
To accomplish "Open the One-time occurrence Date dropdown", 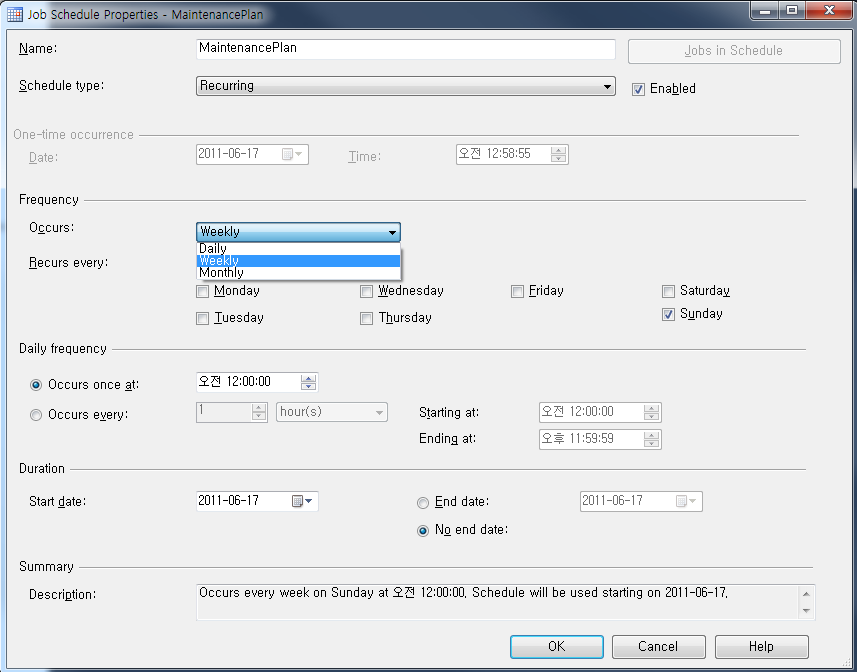I will pyautogui.click(x=293, y=155).
